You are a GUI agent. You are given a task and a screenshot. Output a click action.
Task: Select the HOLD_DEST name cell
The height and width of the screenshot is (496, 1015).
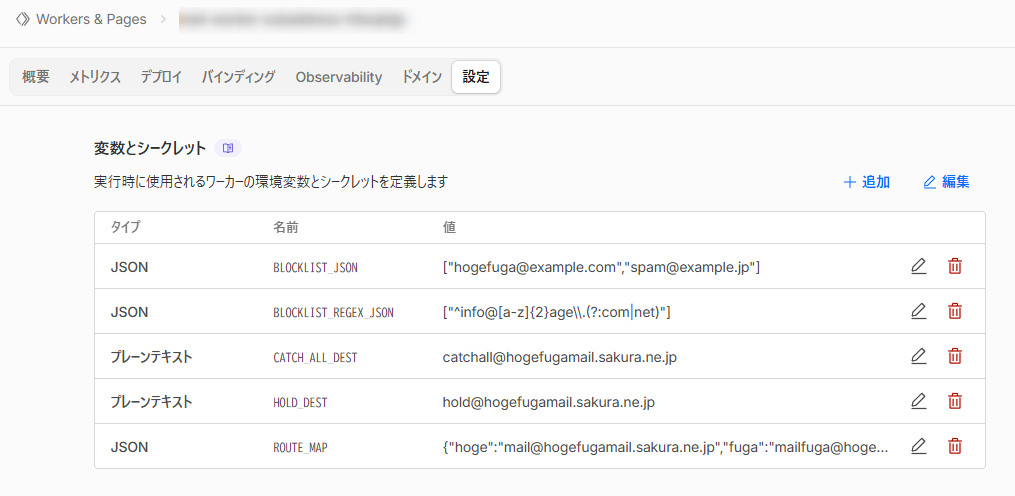(x=300, y=403)
